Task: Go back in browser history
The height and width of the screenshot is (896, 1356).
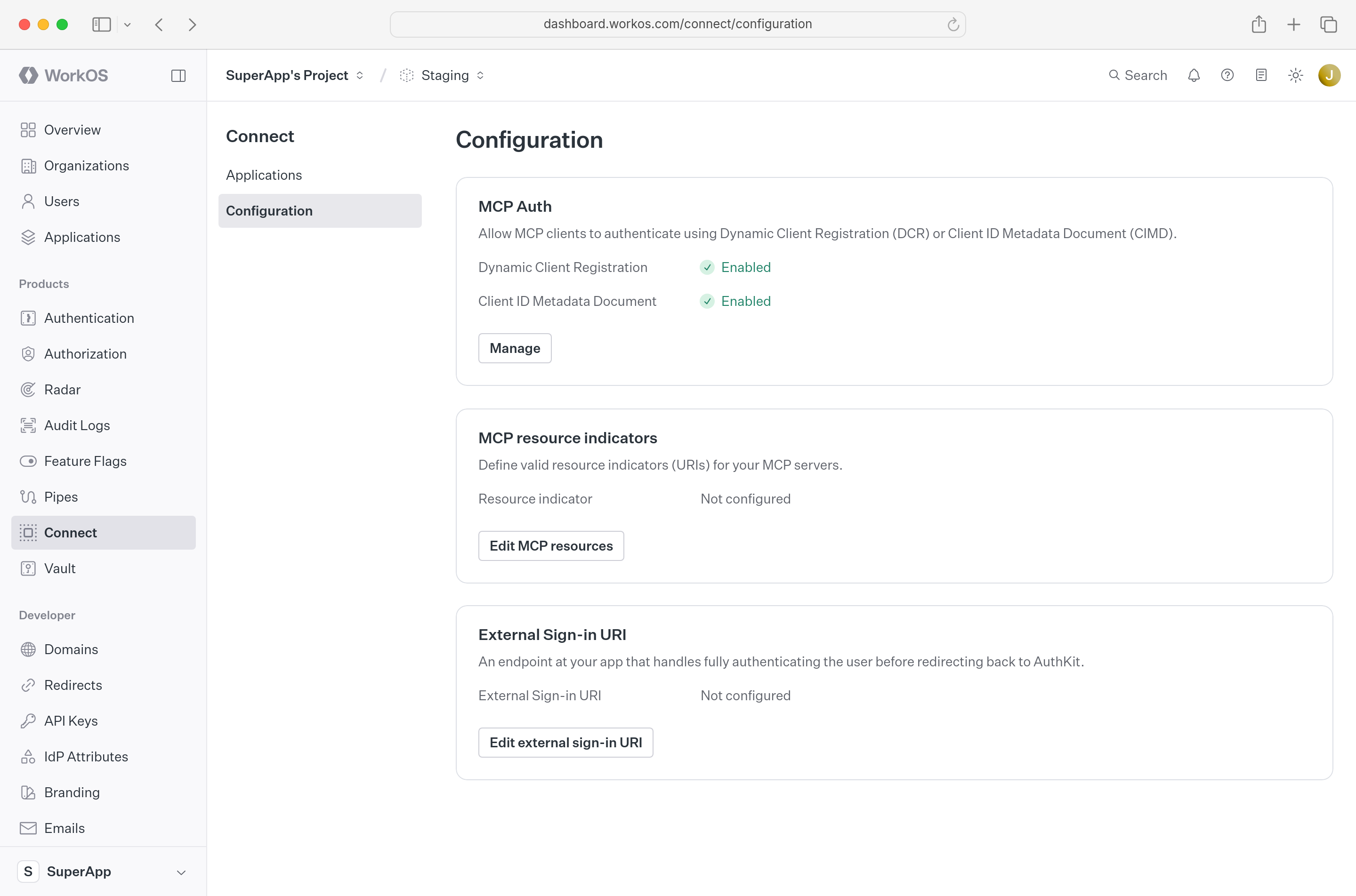Action: (x=160, y=24)
